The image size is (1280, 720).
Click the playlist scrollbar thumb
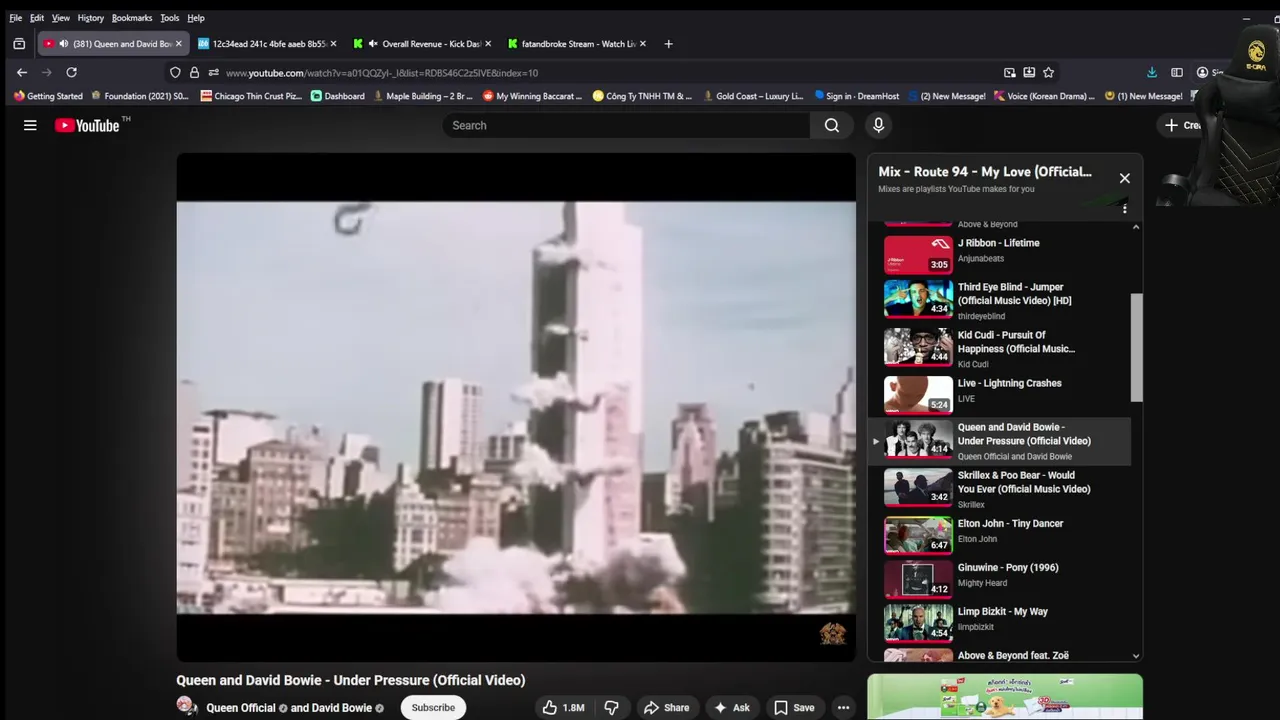pyautogui.click(x=1136, y=347)
